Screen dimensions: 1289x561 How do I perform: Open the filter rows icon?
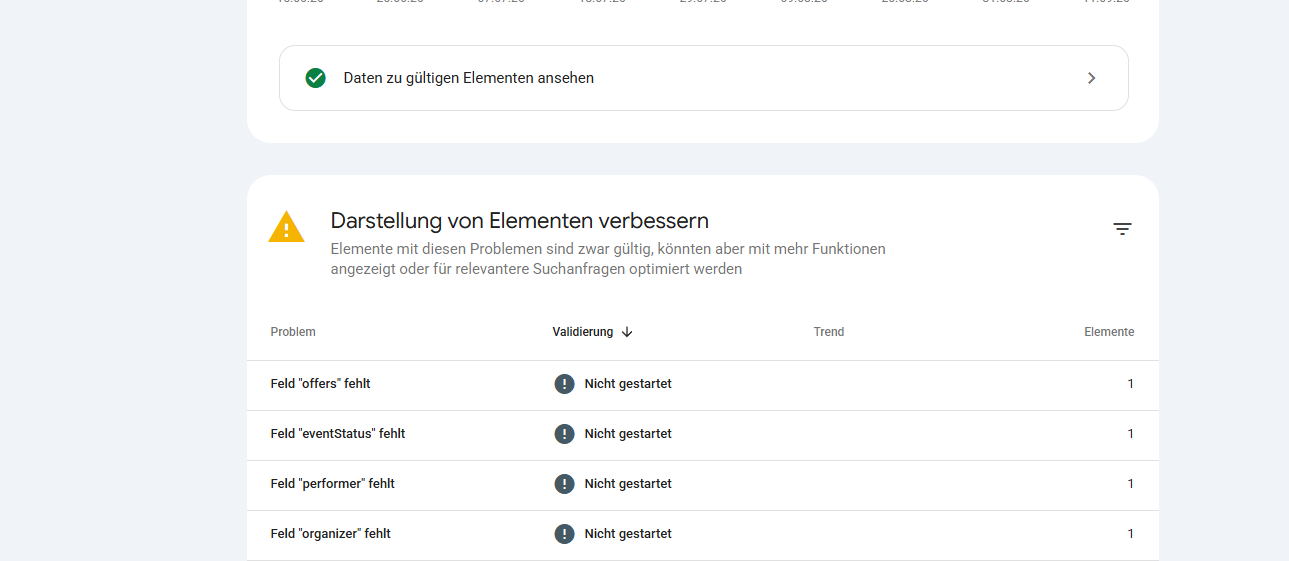pos(1122,229)
